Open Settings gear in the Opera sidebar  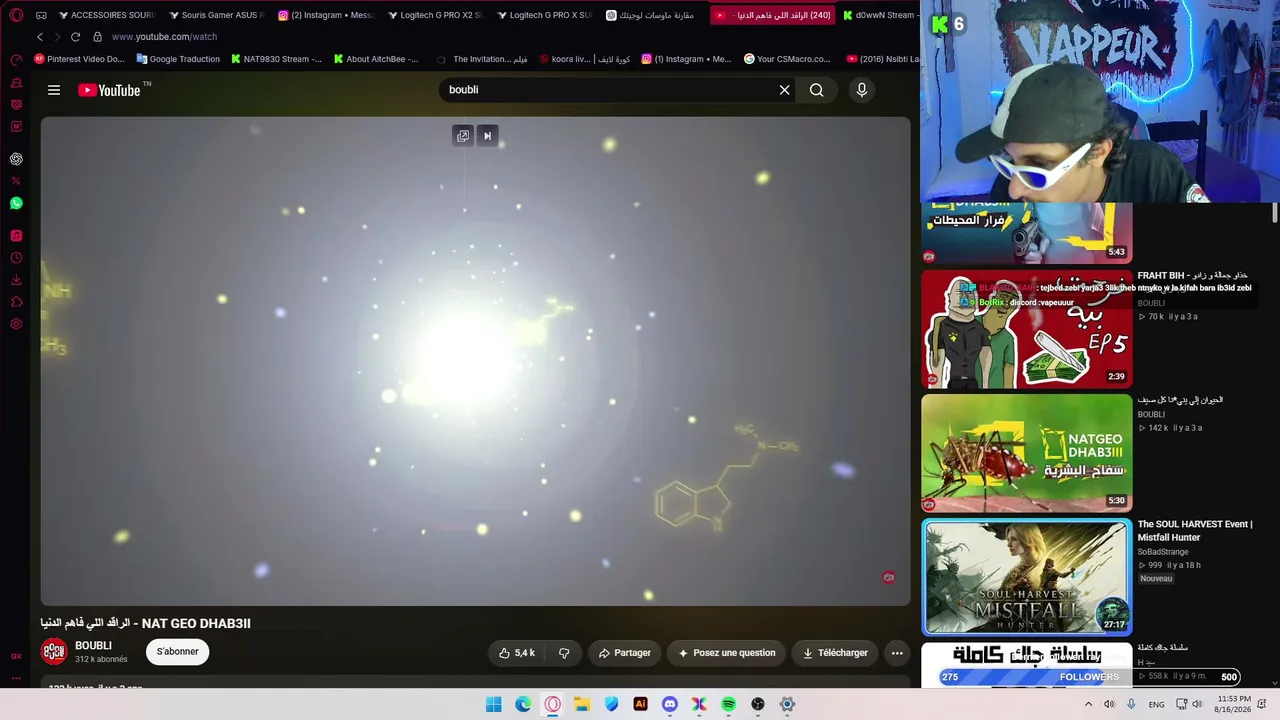(16, 324)
